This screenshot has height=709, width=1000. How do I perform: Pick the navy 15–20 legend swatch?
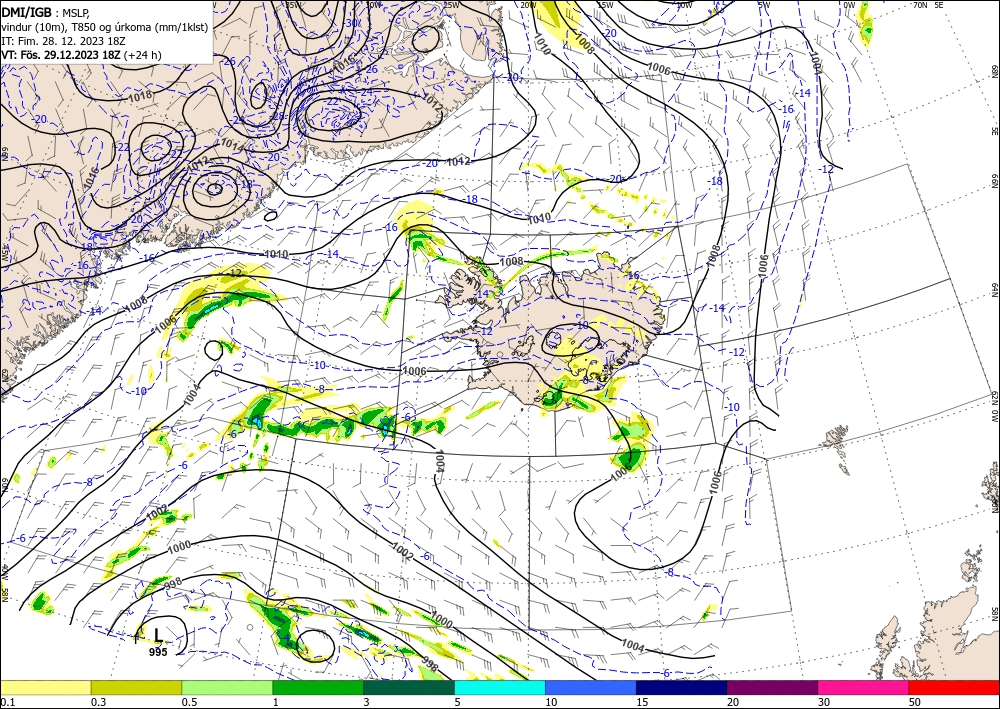[682, 687]
